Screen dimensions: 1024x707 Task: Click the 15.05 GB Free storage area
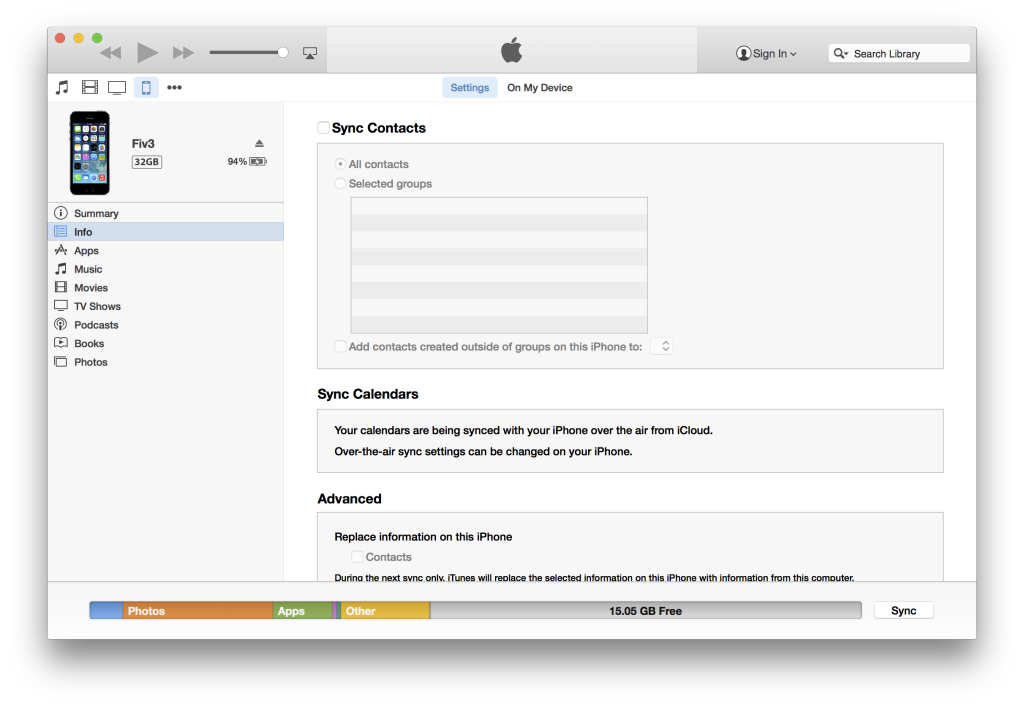tap(645, 610)
